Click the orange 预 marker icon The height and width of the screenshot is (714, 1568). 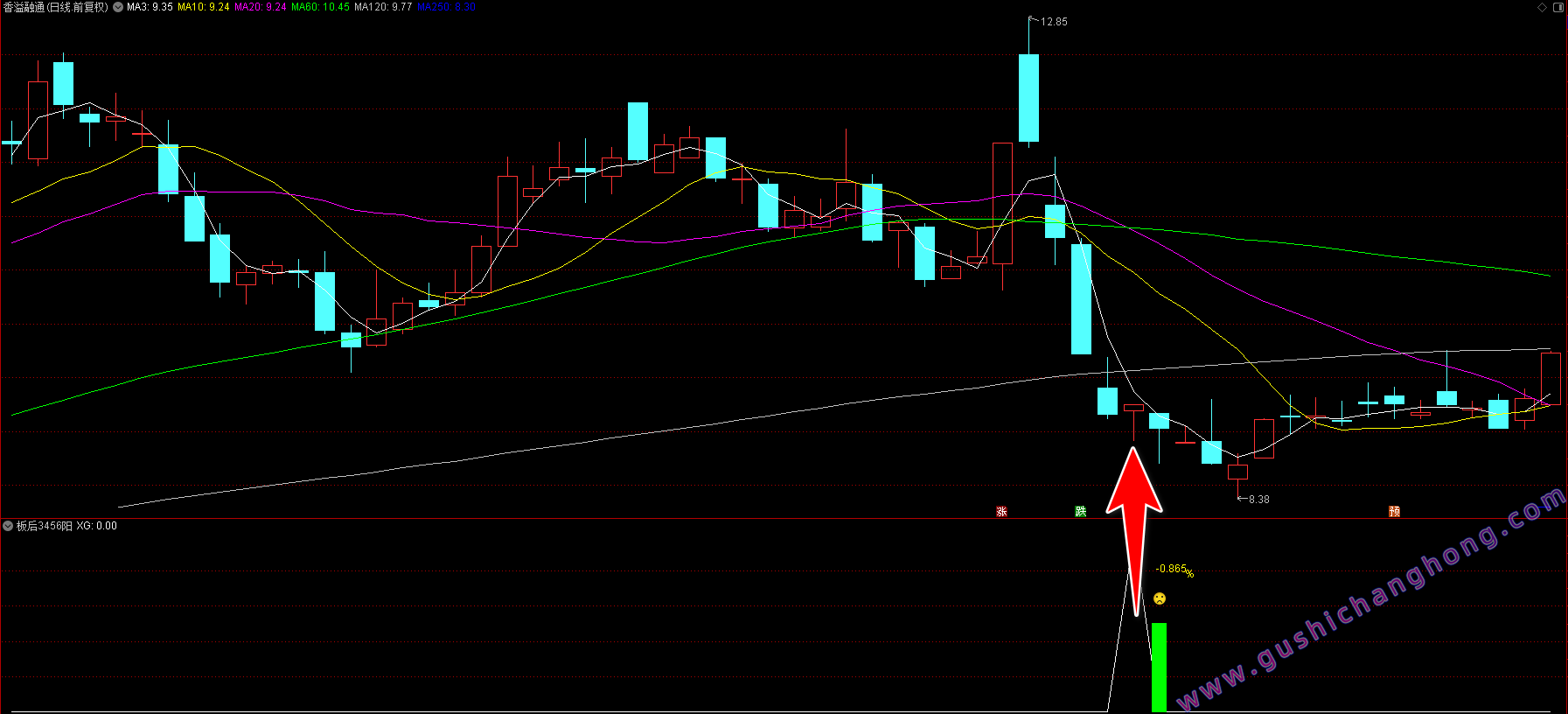click(1395, 511)
